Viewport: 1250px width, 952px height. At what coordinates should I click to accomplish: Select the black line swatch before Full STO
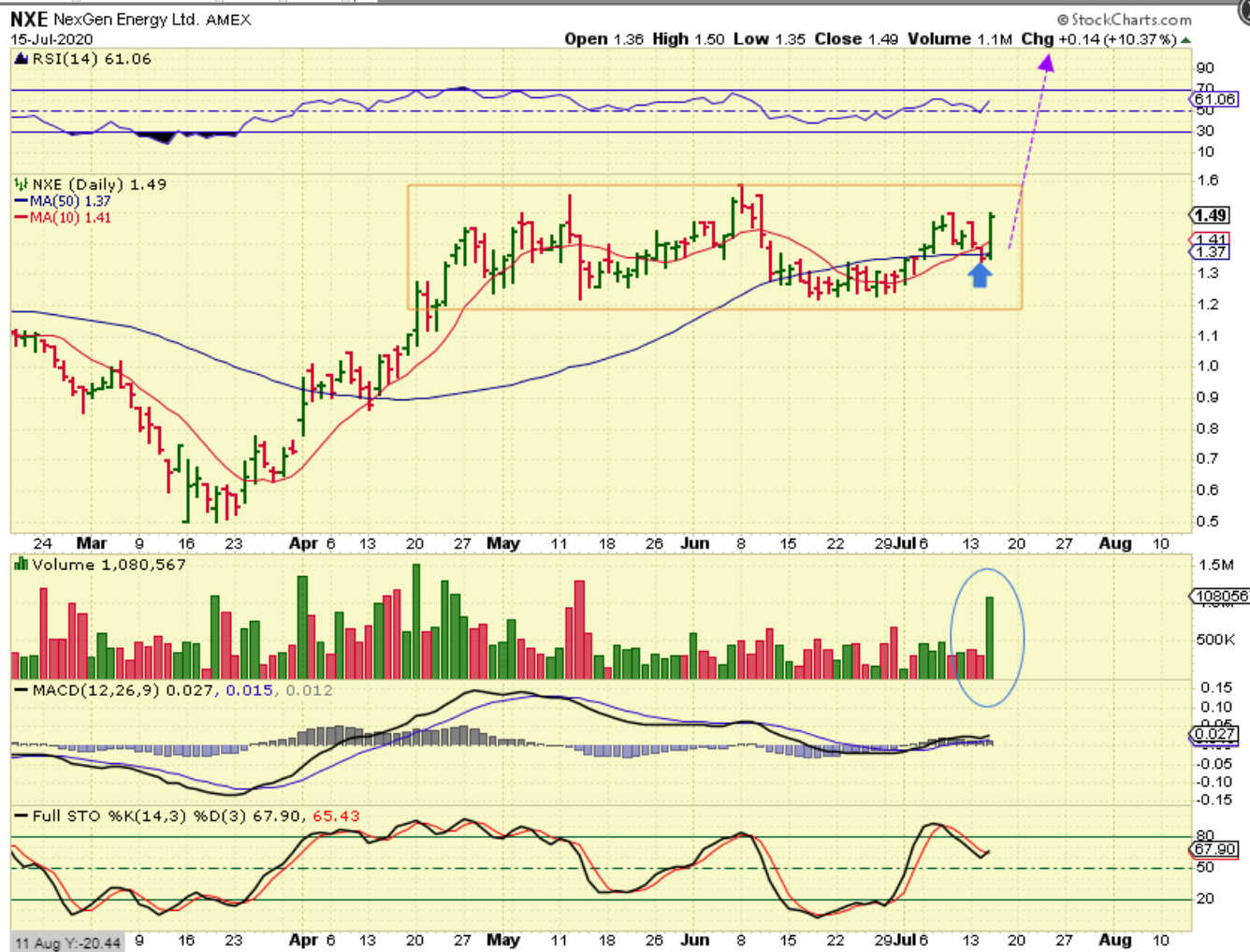tap(22, 815)
